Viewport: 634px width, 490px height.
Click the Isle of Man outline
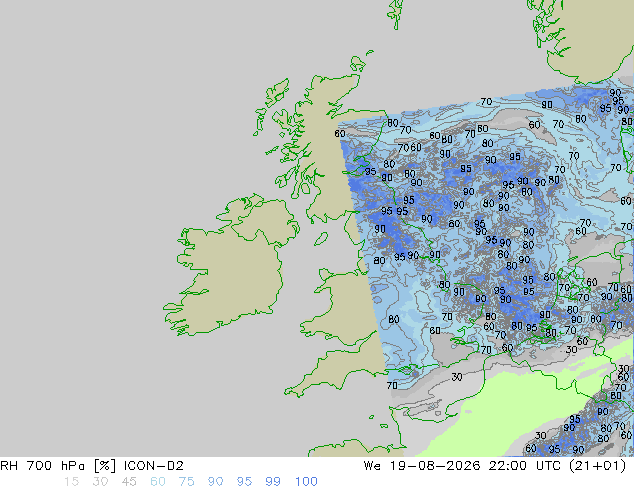point(321,239)
